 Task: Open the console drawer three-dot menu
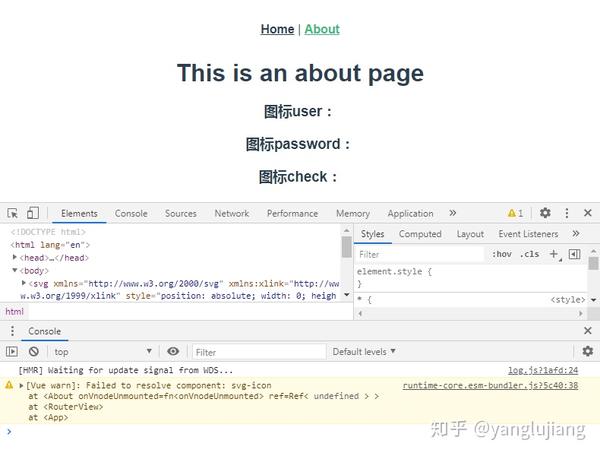click(13, 331)
